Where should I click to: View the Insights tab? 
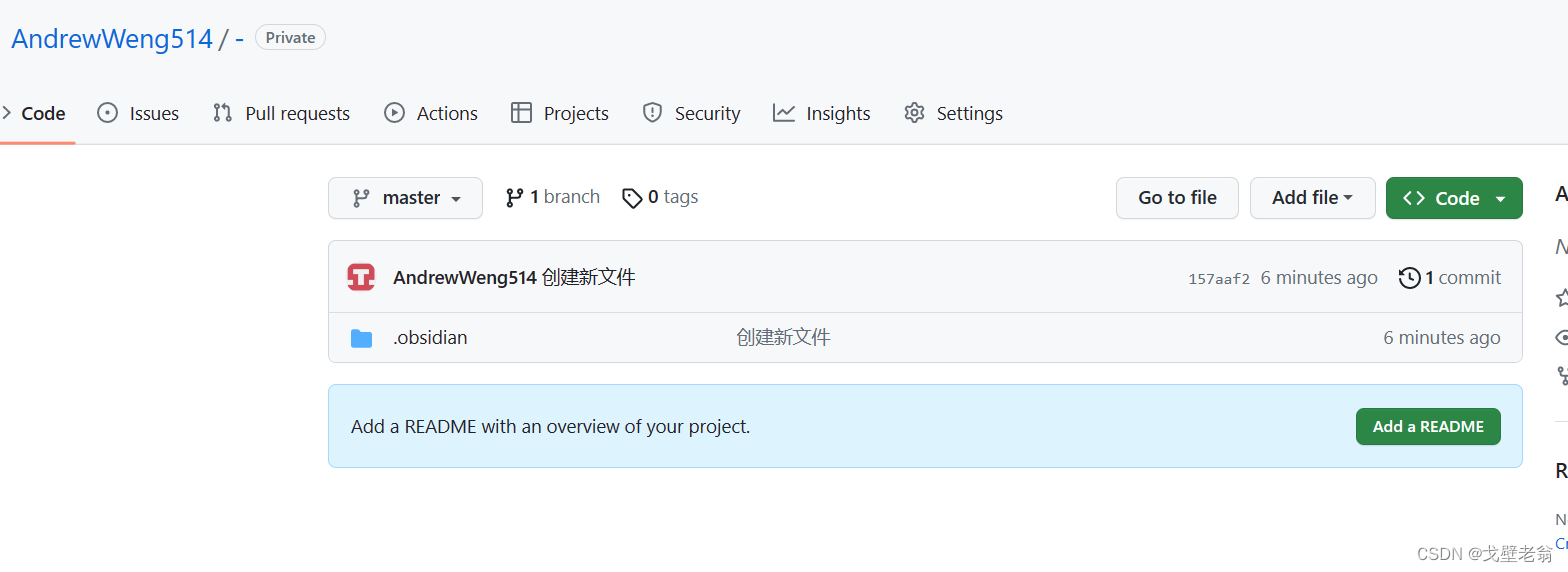(x=822, y=113)
